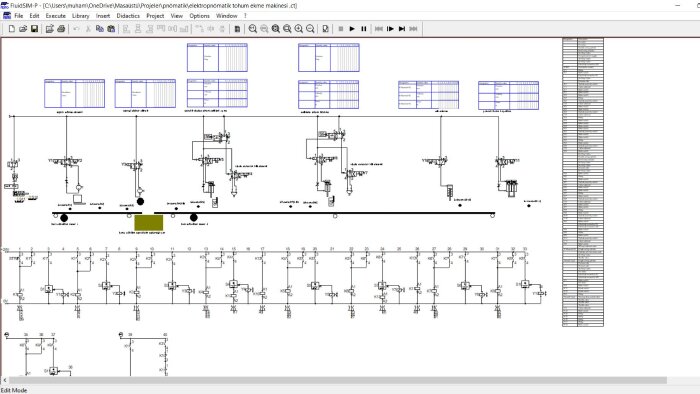Save the circuit with the floppy disk icon
Screen dimensions: 700x394
tap(34, 29)
